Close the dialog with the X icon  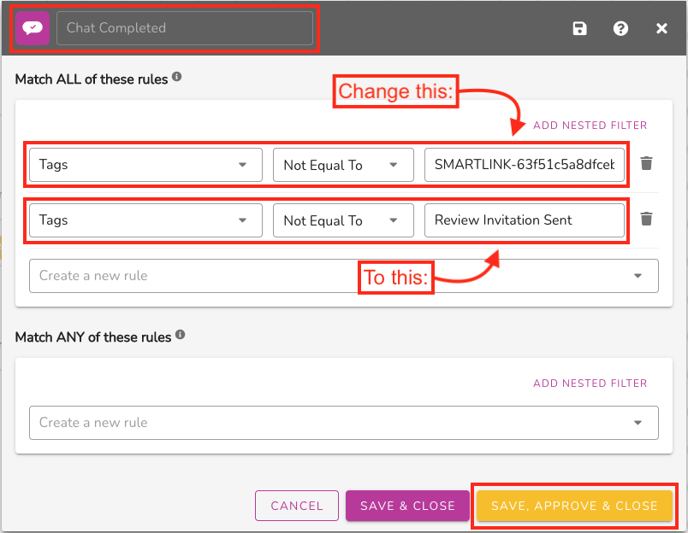click(x=661, y=29)
